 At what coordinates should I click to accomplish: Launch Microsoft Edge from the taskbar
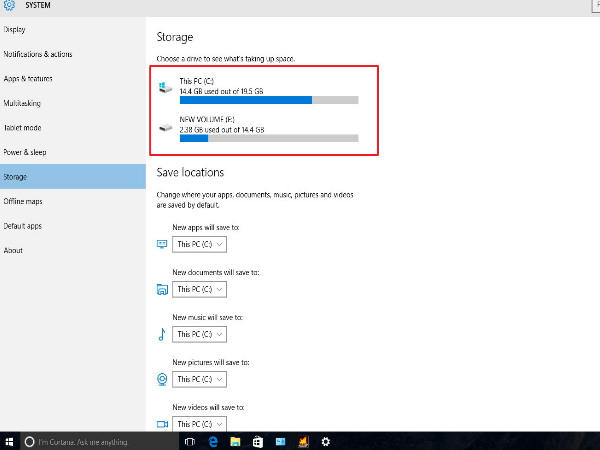(x=213, y=442)
